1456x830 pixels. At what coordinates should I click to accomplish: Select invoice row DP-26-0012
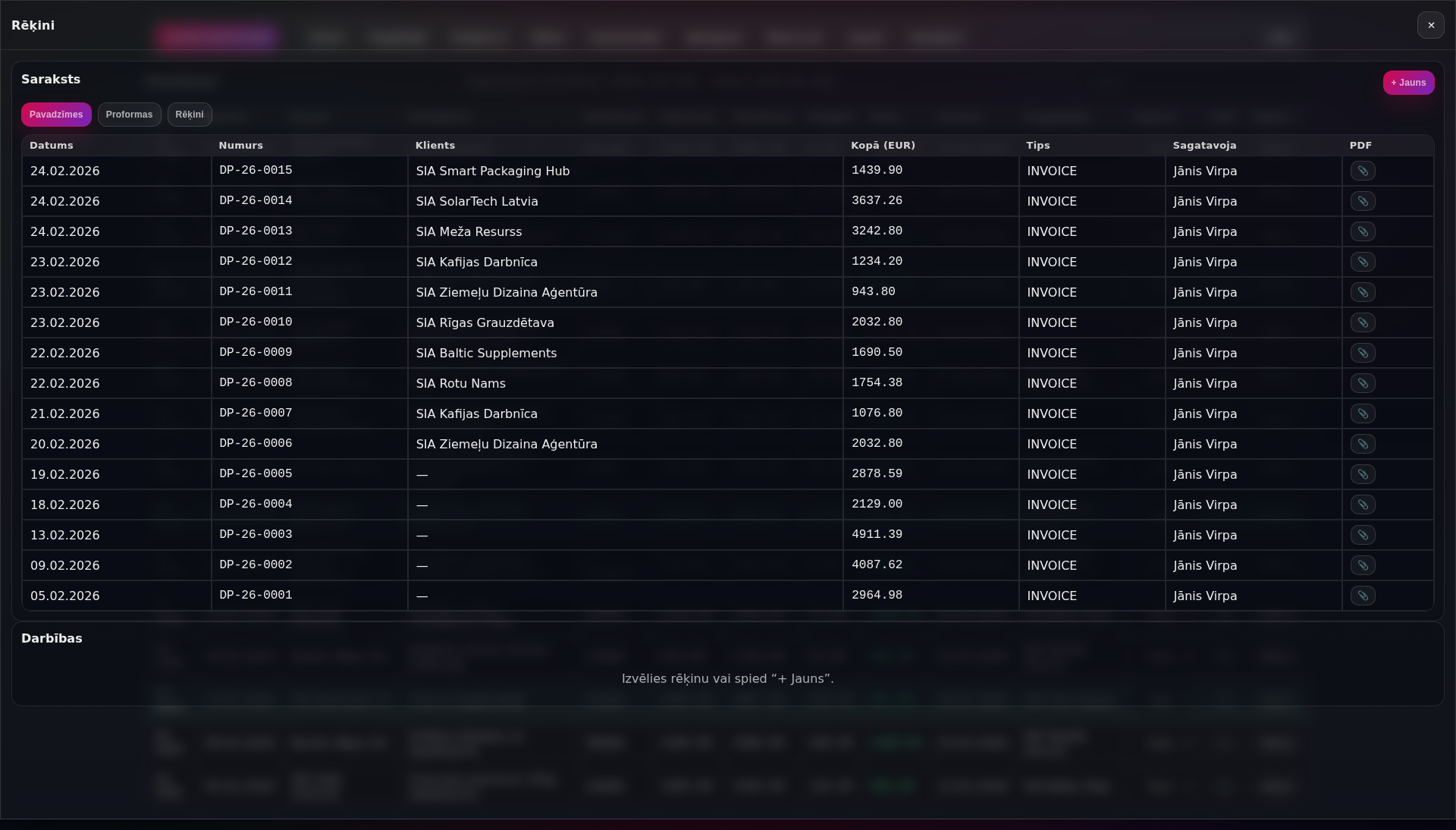tap(531, 262)
